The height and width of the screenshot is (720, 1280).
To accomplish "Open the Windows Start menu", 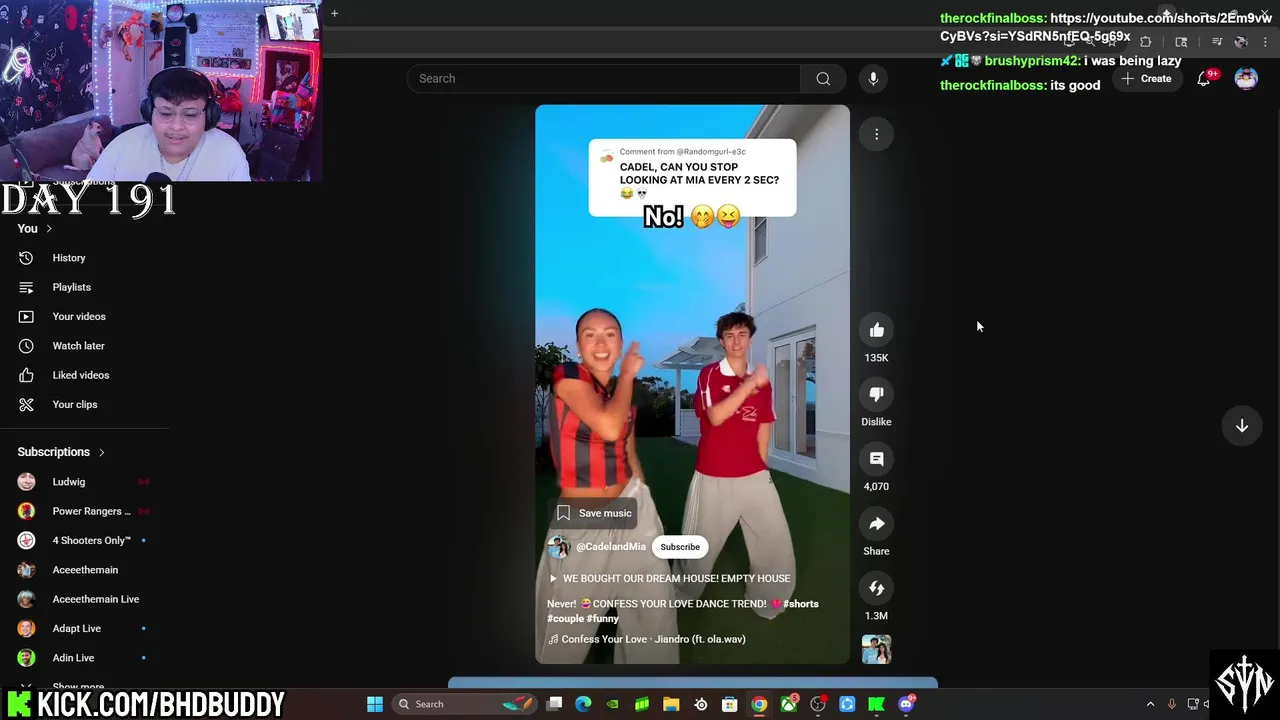I will click(375, 704).
